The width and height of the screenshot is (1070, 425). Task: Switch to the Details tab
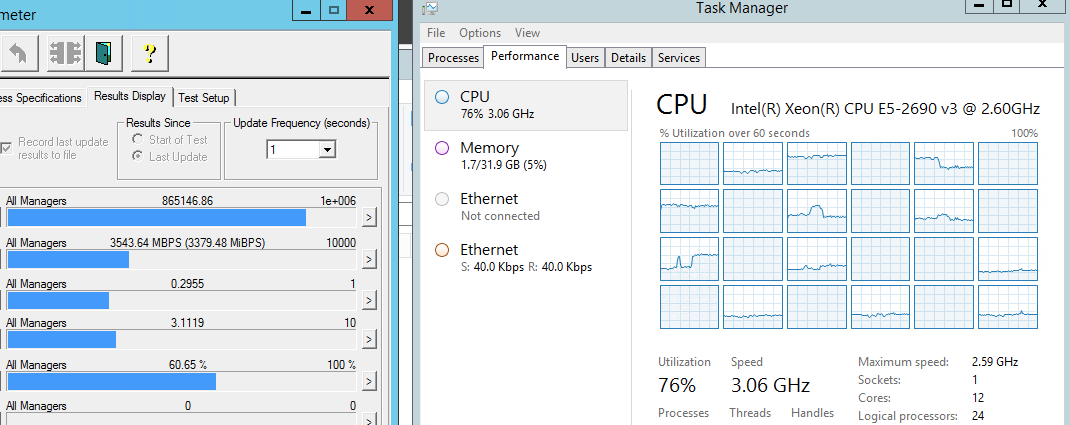[x=628, y=58]
